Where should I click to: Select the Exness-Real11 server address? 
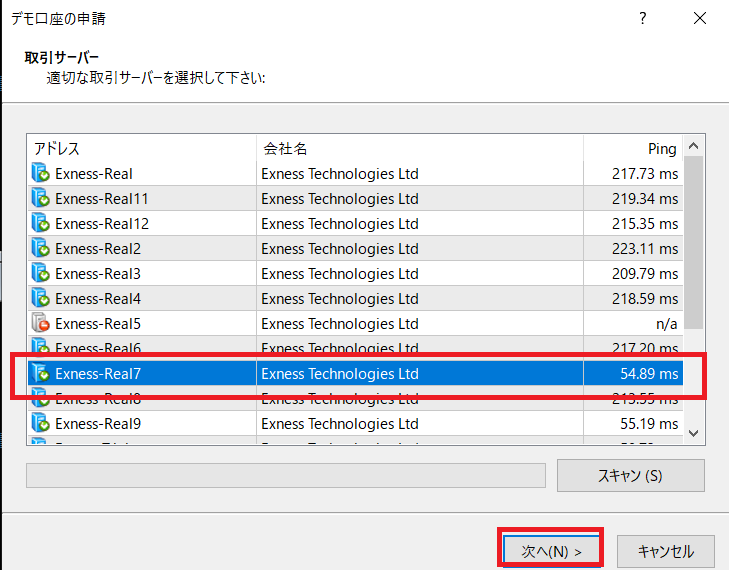point(102,199)
